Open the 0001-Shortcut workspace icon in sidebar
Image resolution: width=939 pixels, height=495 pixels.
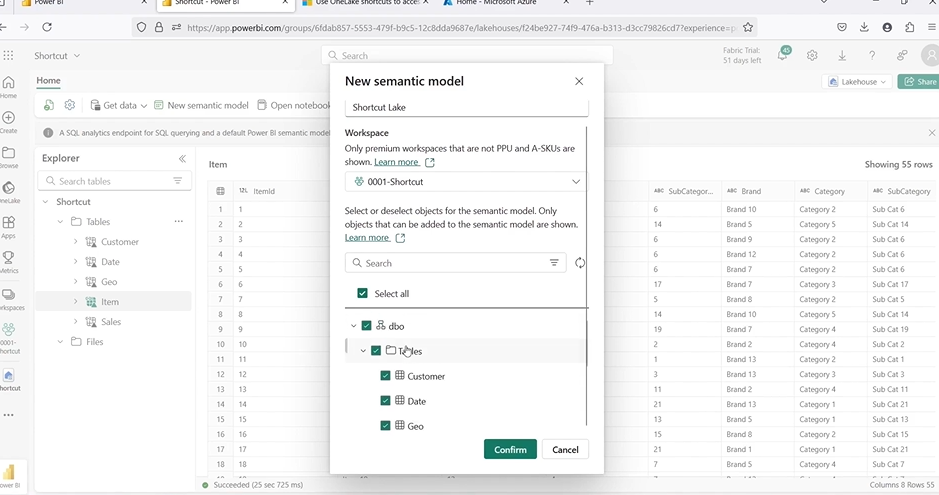point(9,338)
